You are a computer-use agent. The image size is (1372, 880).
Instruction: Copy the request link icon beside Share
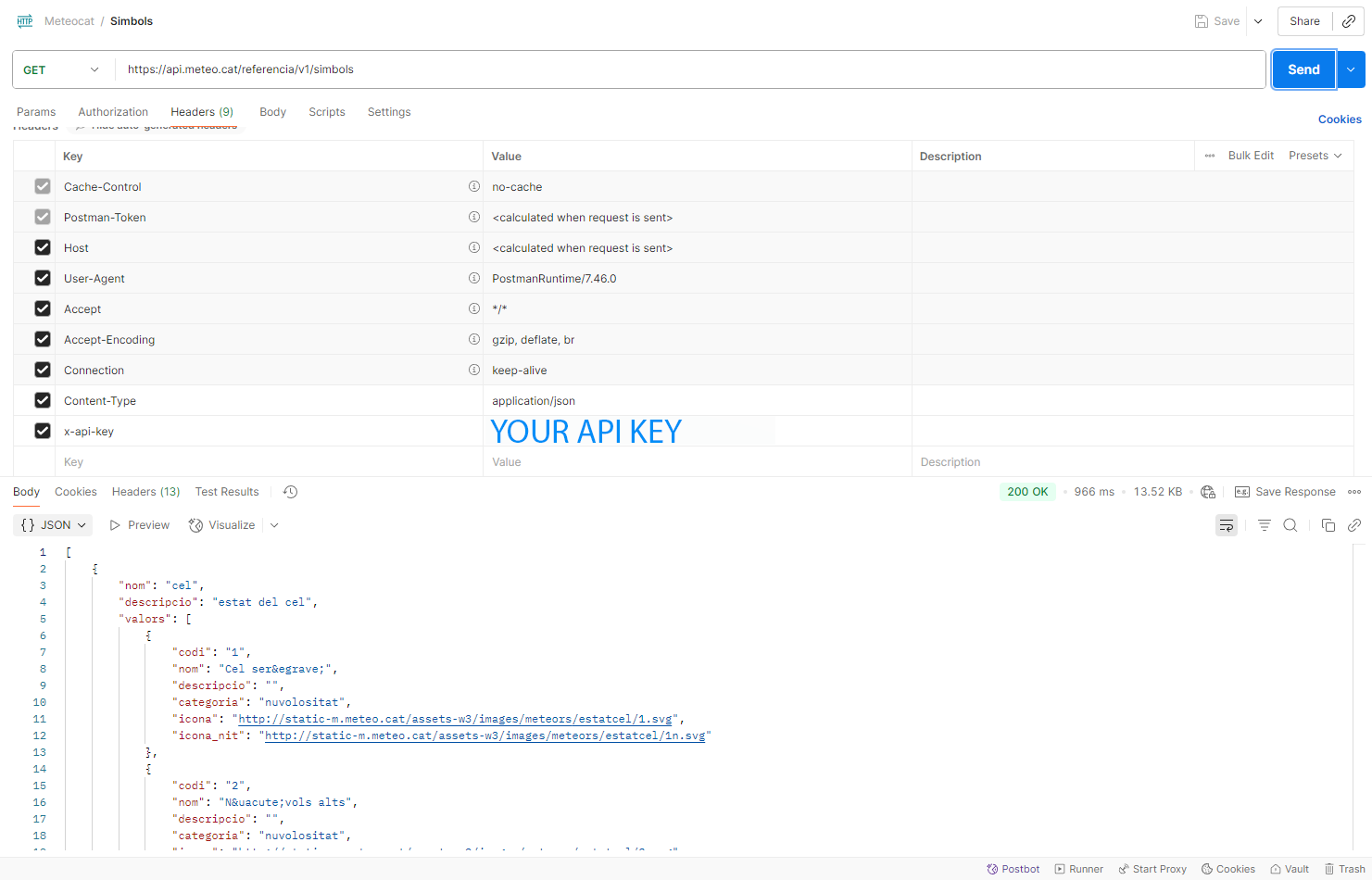click(x=1349, y=21)
